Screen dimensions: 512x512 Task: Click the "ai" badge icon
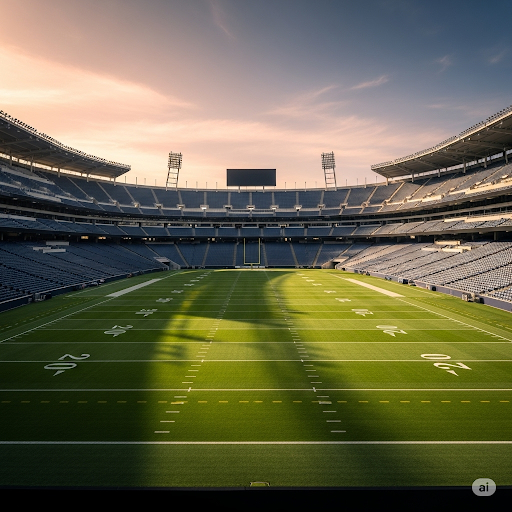(484, 487)
